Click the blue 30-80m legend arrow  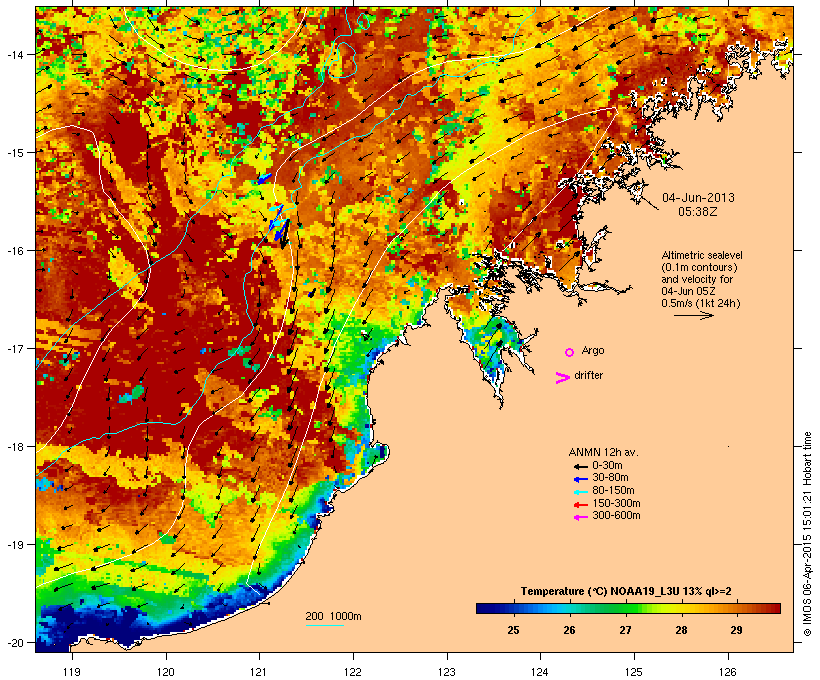tap(581, 479)
